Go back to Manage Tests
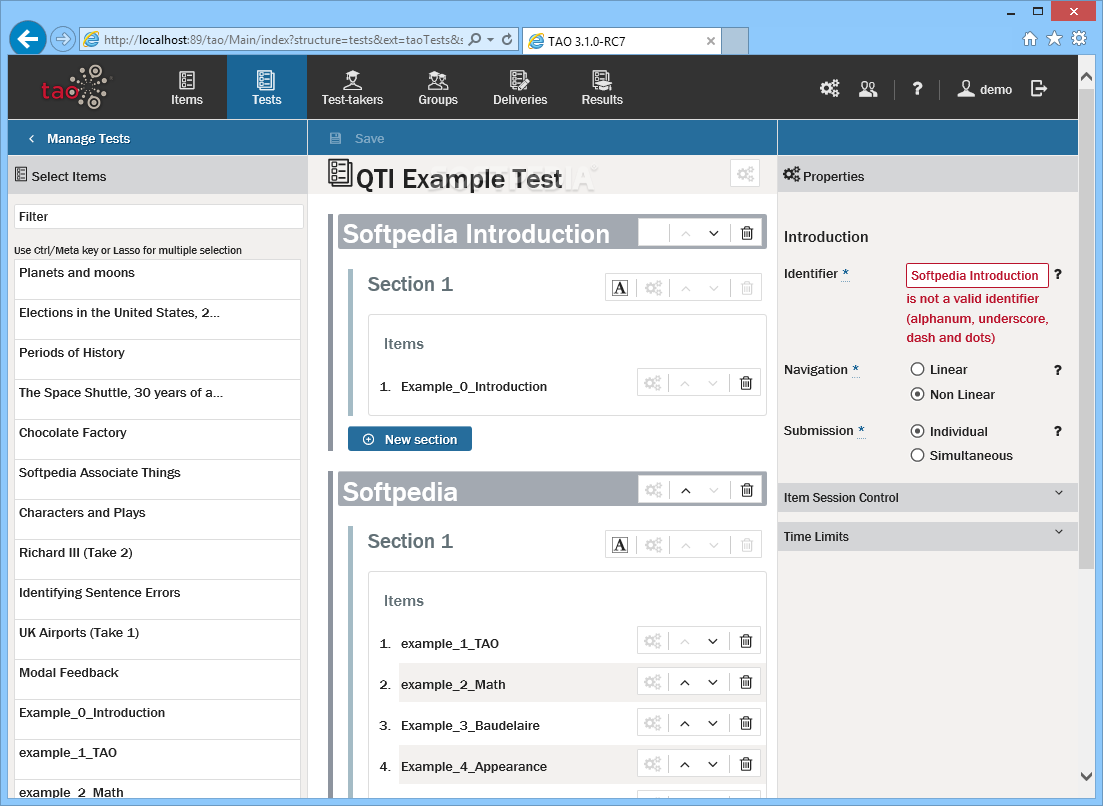The image size is (1103, 806). click(79, 139)
